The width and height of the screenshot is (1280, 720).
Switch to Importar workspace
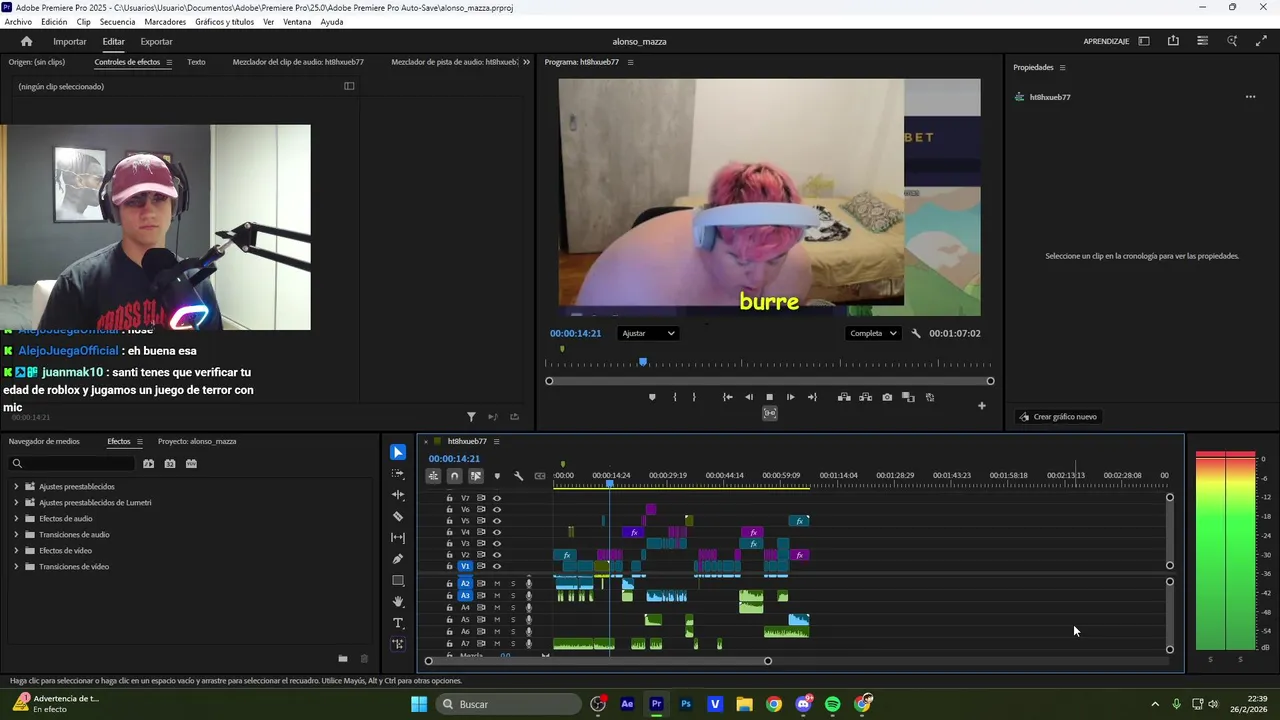coord(70,41)
